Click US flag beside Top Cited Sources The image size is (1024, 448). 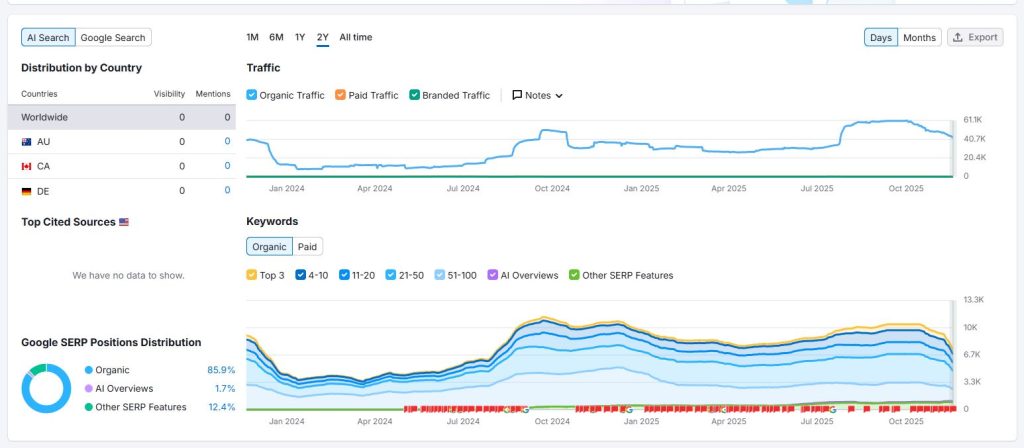tap(124, 222)
